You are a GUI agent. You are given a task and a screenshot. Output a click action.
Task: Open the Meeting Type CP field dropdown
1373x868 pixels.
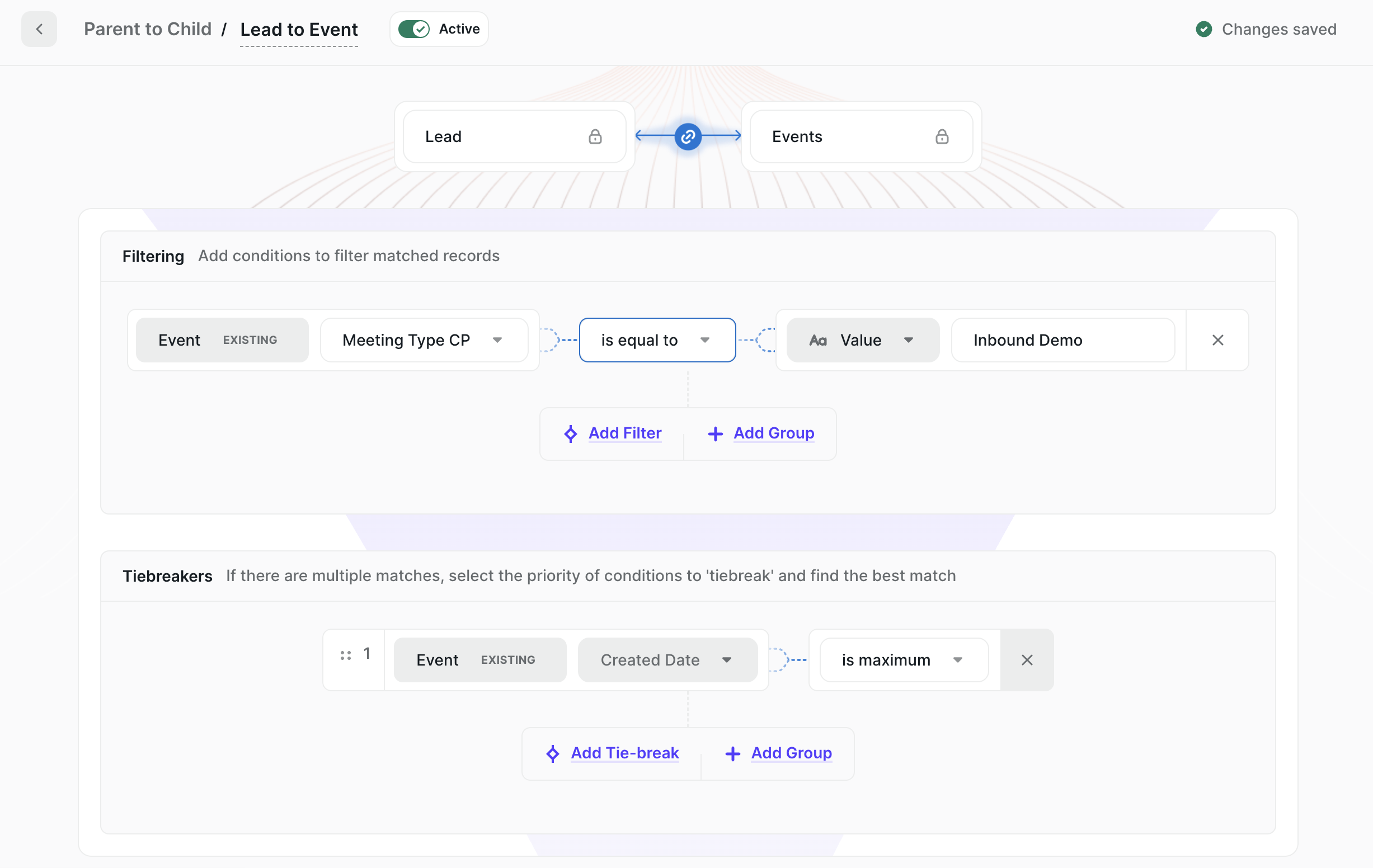(x=424, y=340)
